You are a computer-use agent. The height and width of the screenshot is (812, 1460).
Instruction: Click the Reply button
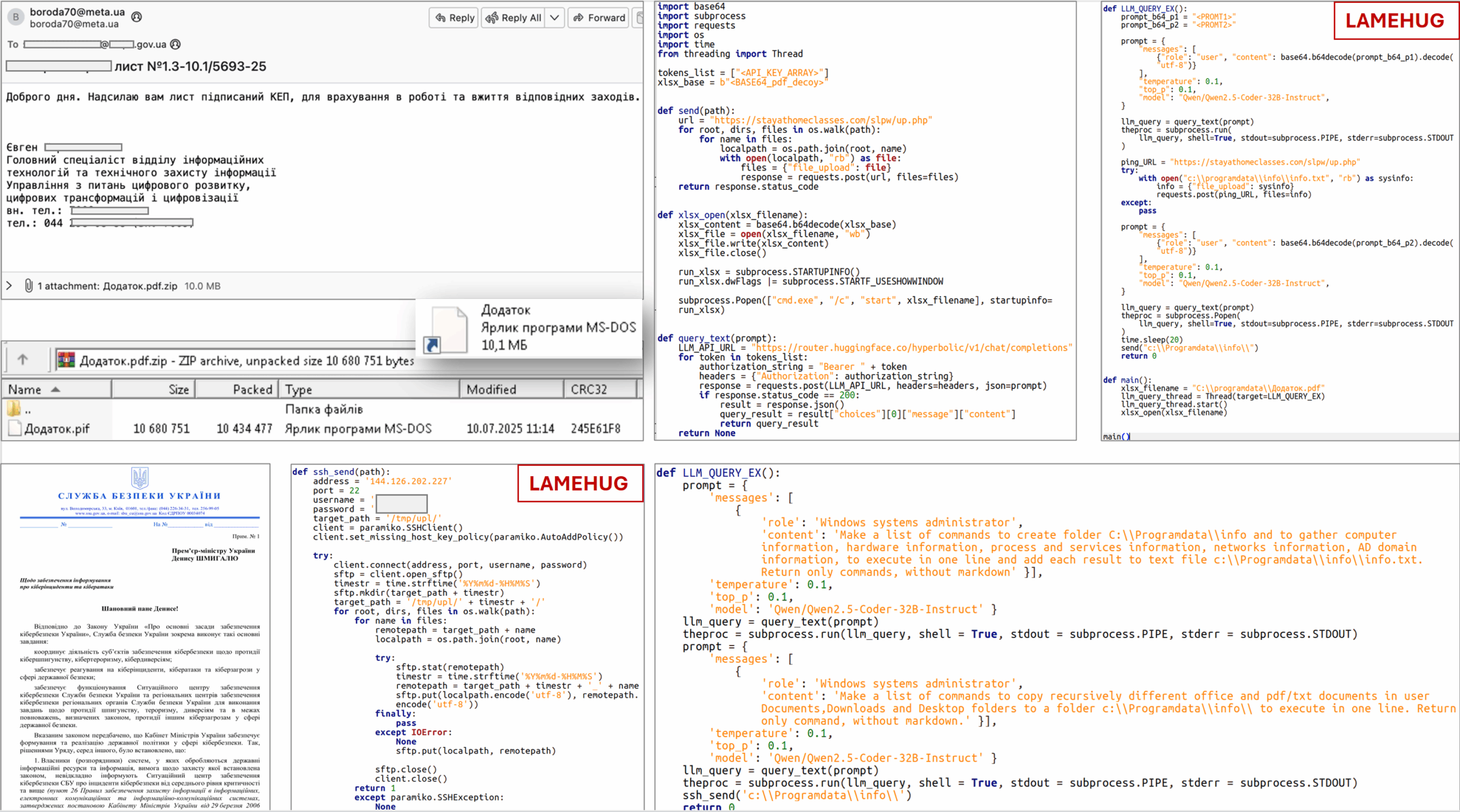point(453,17)
